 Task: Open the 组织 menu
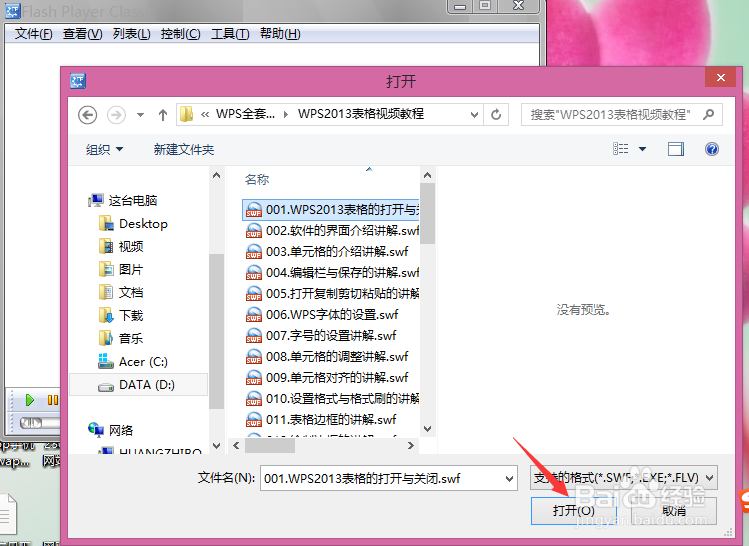click(x=104, y=150)
